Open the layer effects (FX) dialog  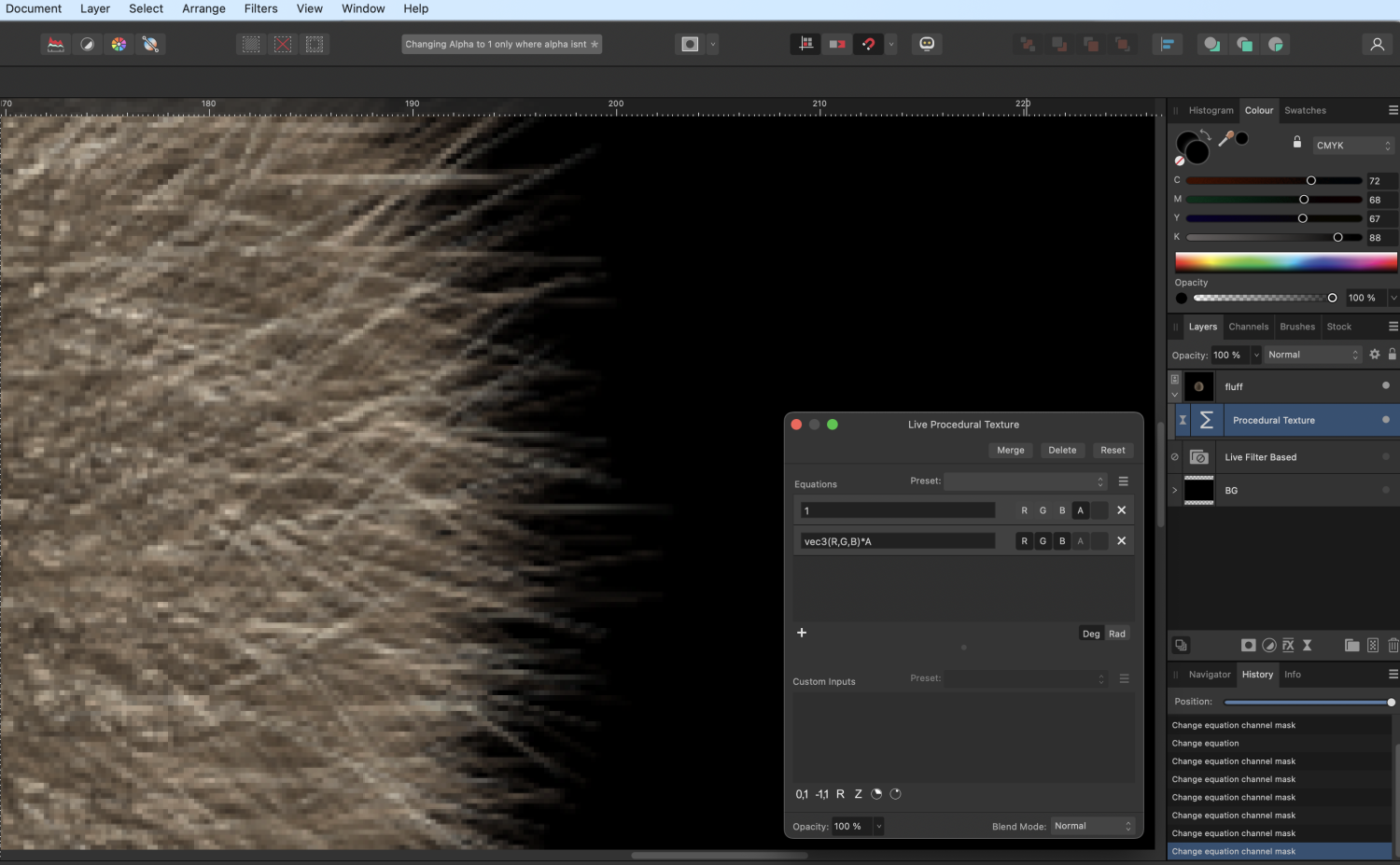pyautogui.click(x=1288, y=645)
